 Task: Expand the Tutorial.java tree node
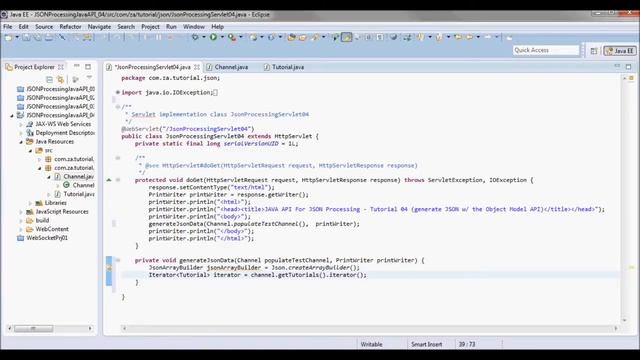click(49, 194)
